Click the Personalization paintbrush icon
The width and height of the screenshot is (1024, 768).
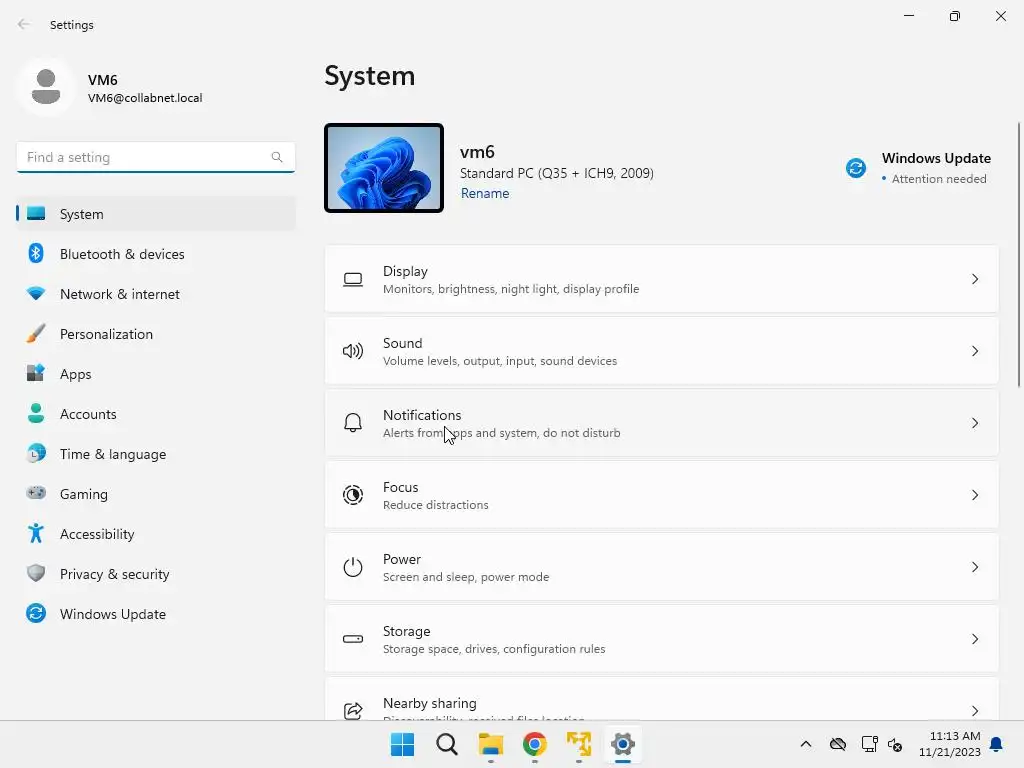(x=36, y=334)
